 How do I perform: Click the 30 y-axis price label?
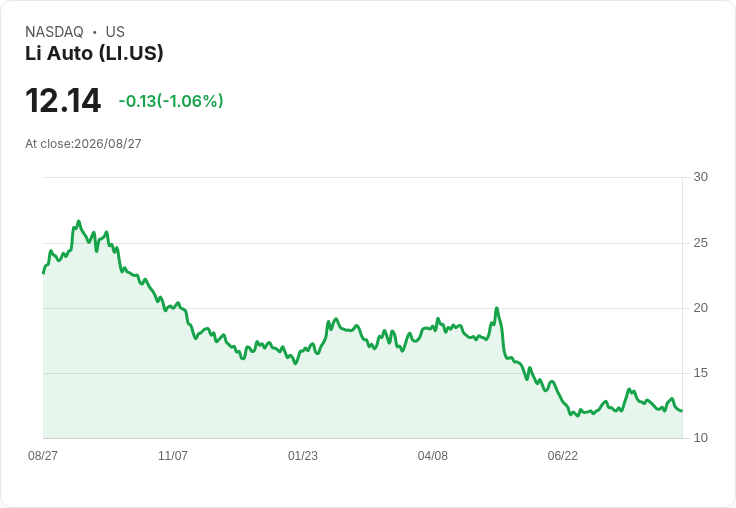point(701,177)
